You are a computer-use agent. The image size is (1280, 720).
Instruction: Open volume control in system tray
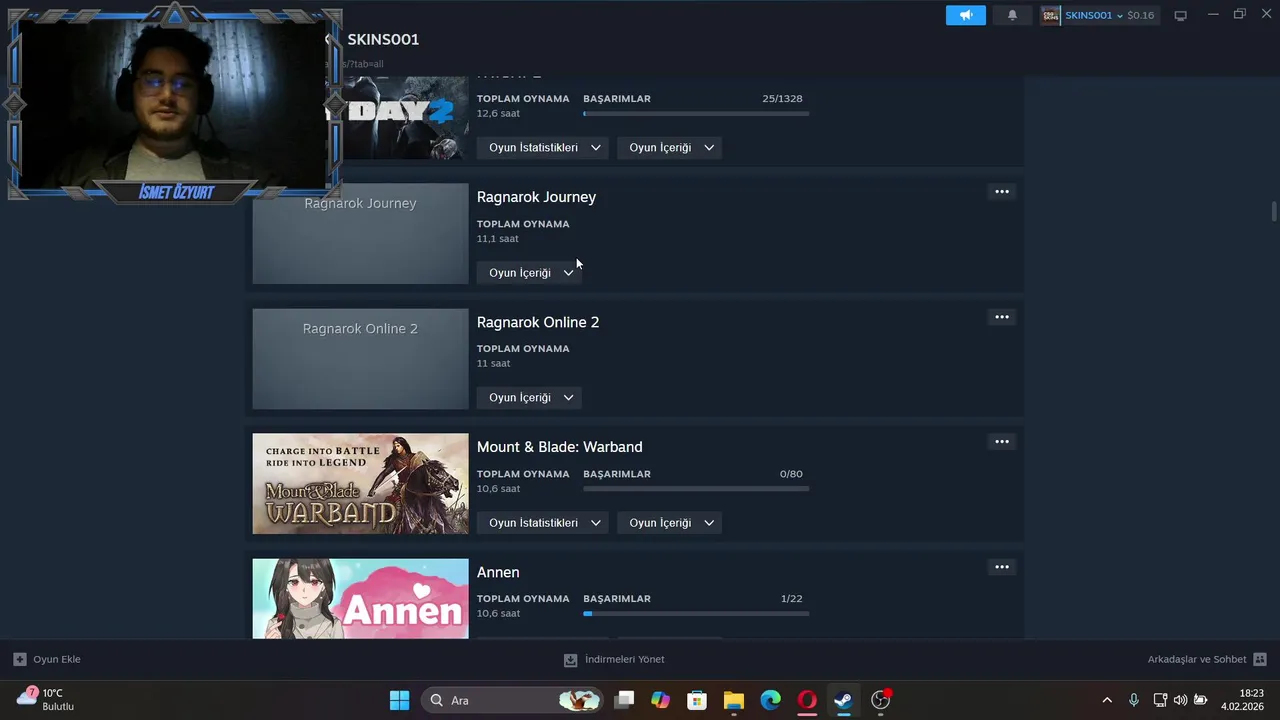pyautogui.click(x=1180, y=700)
